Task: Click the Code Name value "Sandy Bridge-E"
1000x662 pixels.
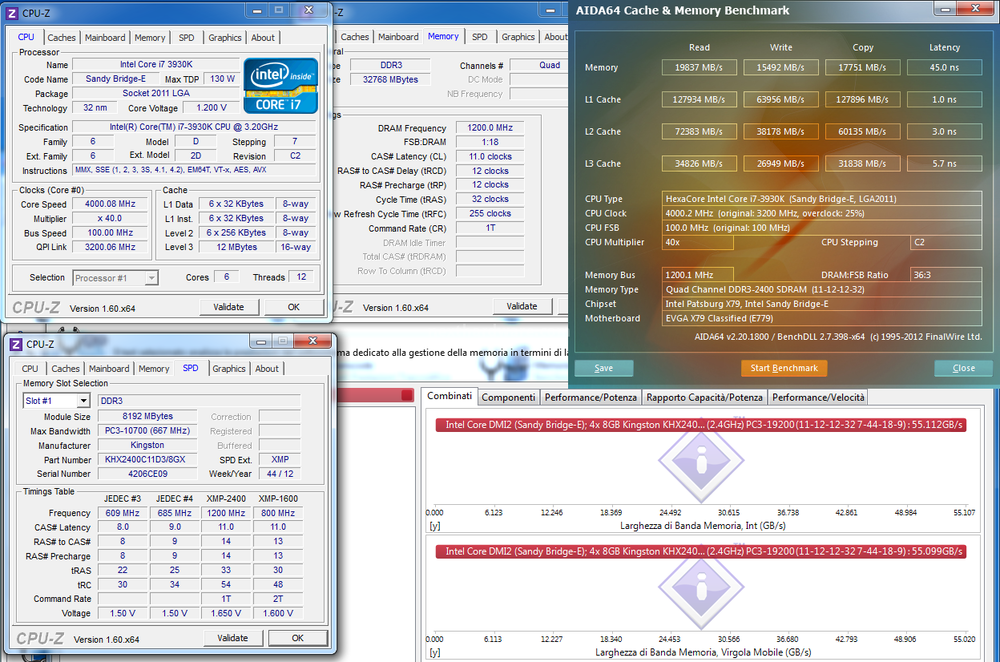Action: (x=115, y=78)
